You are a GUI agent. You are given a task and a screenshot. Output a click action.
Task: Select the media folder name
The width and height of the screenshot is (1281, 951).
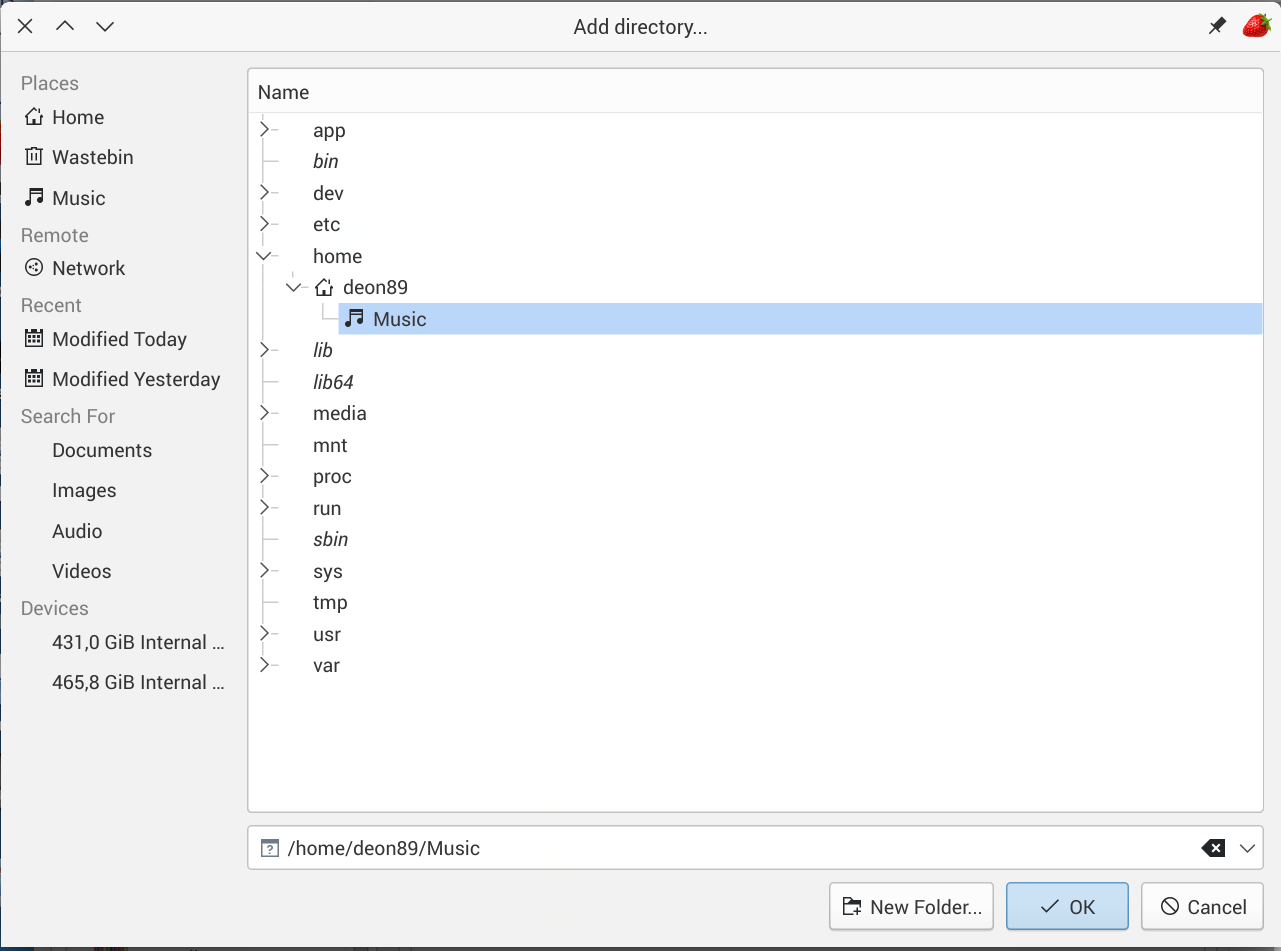coord(340,413)
